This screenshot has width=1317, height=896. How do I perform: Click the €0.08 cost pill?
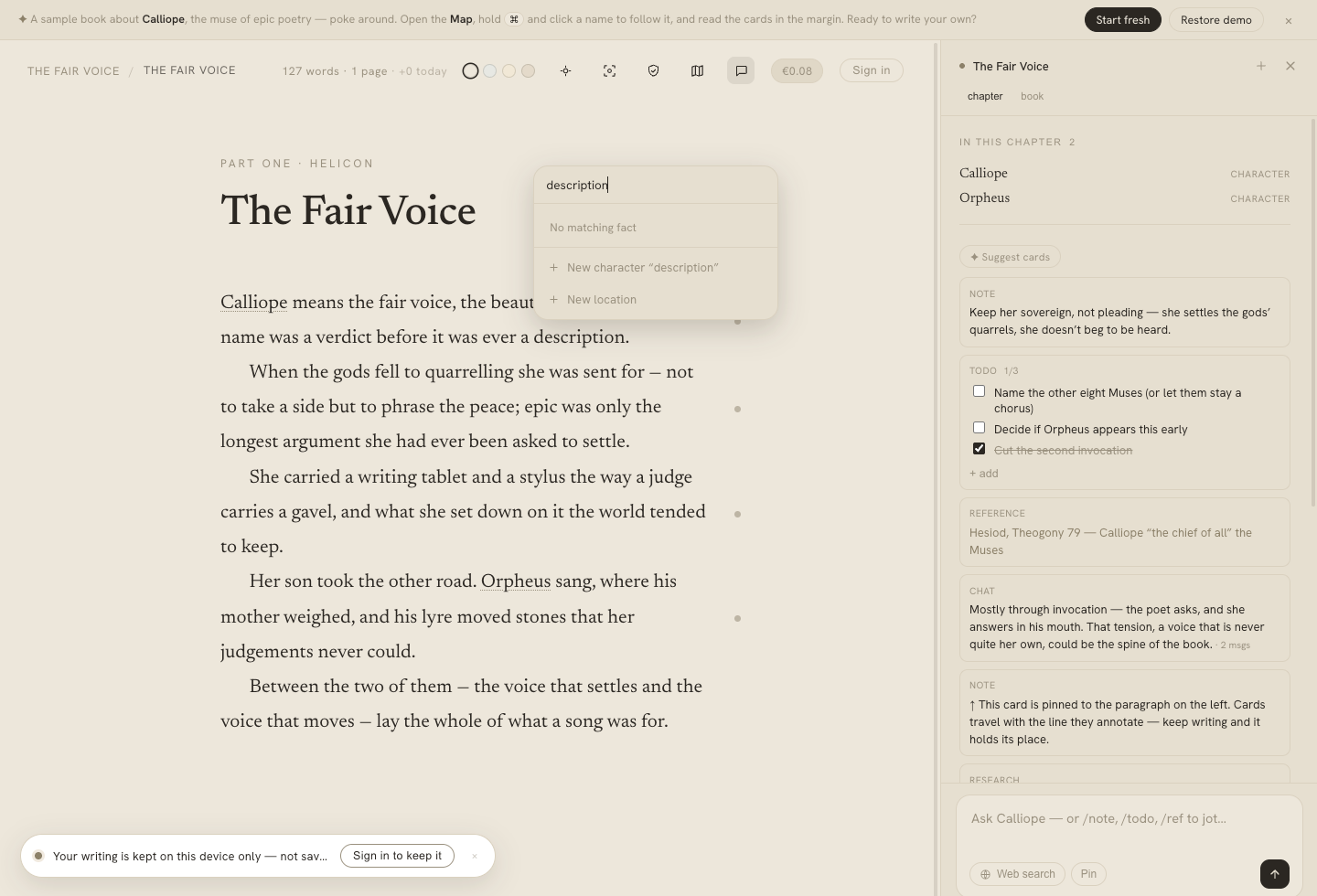tap(798, 70)
